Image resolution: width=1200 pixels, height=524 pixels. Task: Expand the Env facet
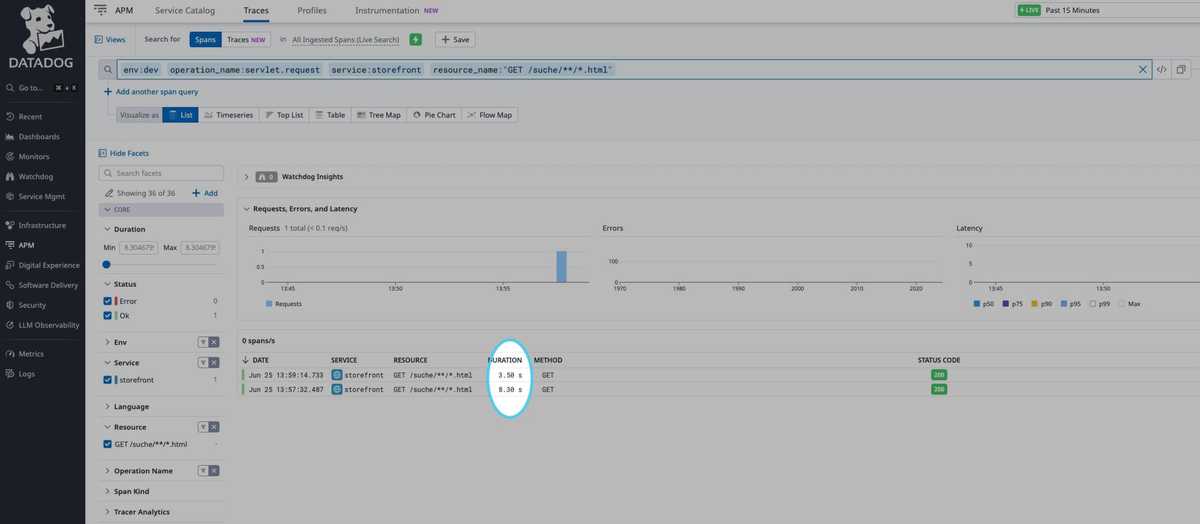117,342
